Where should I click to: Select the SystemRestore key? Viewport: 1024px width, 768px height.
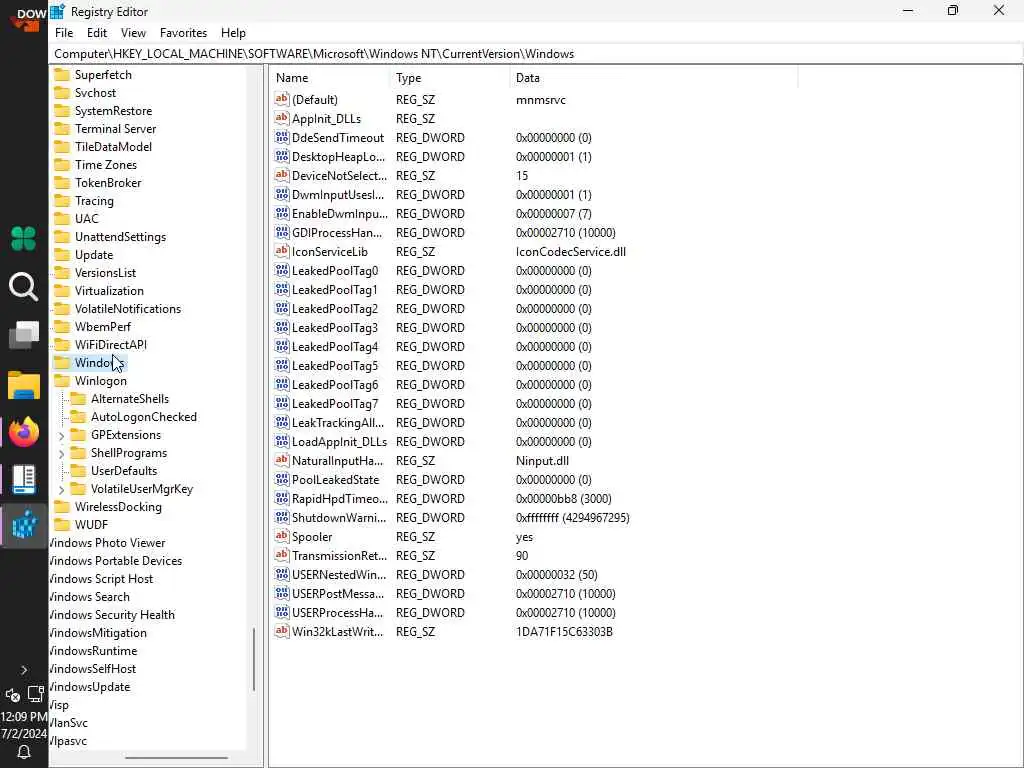[x=114, y=111]
